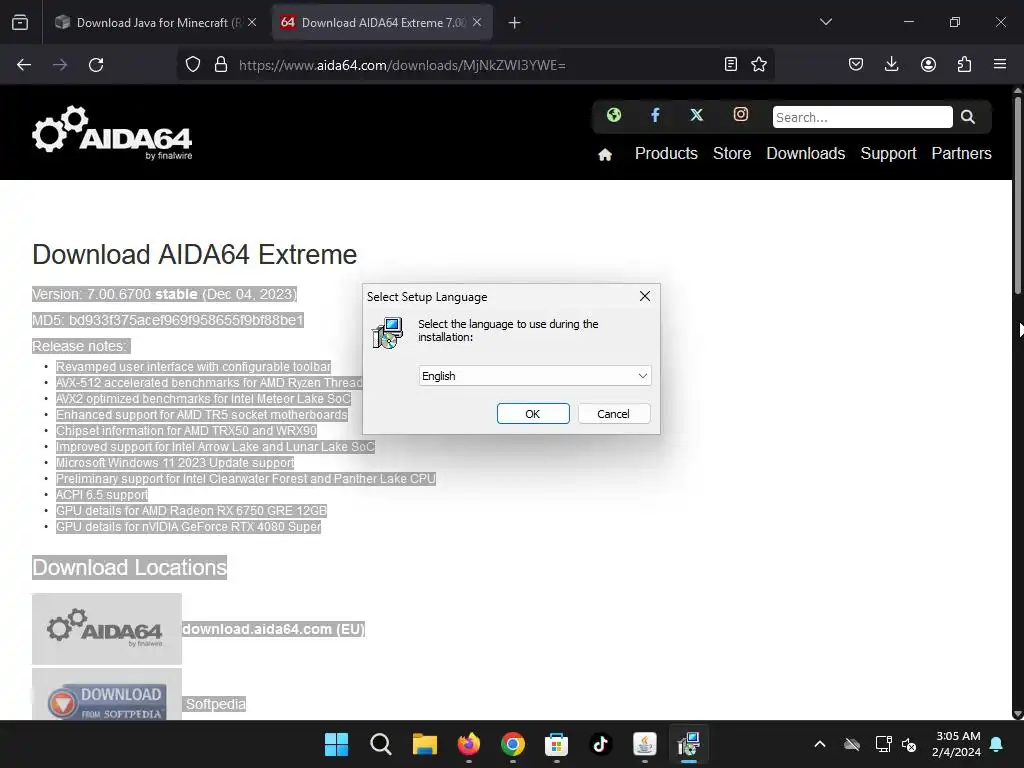Open Microsoft Store from taskbar
The height and width of the screenshot is (768, 1024).
click(556, 744)
